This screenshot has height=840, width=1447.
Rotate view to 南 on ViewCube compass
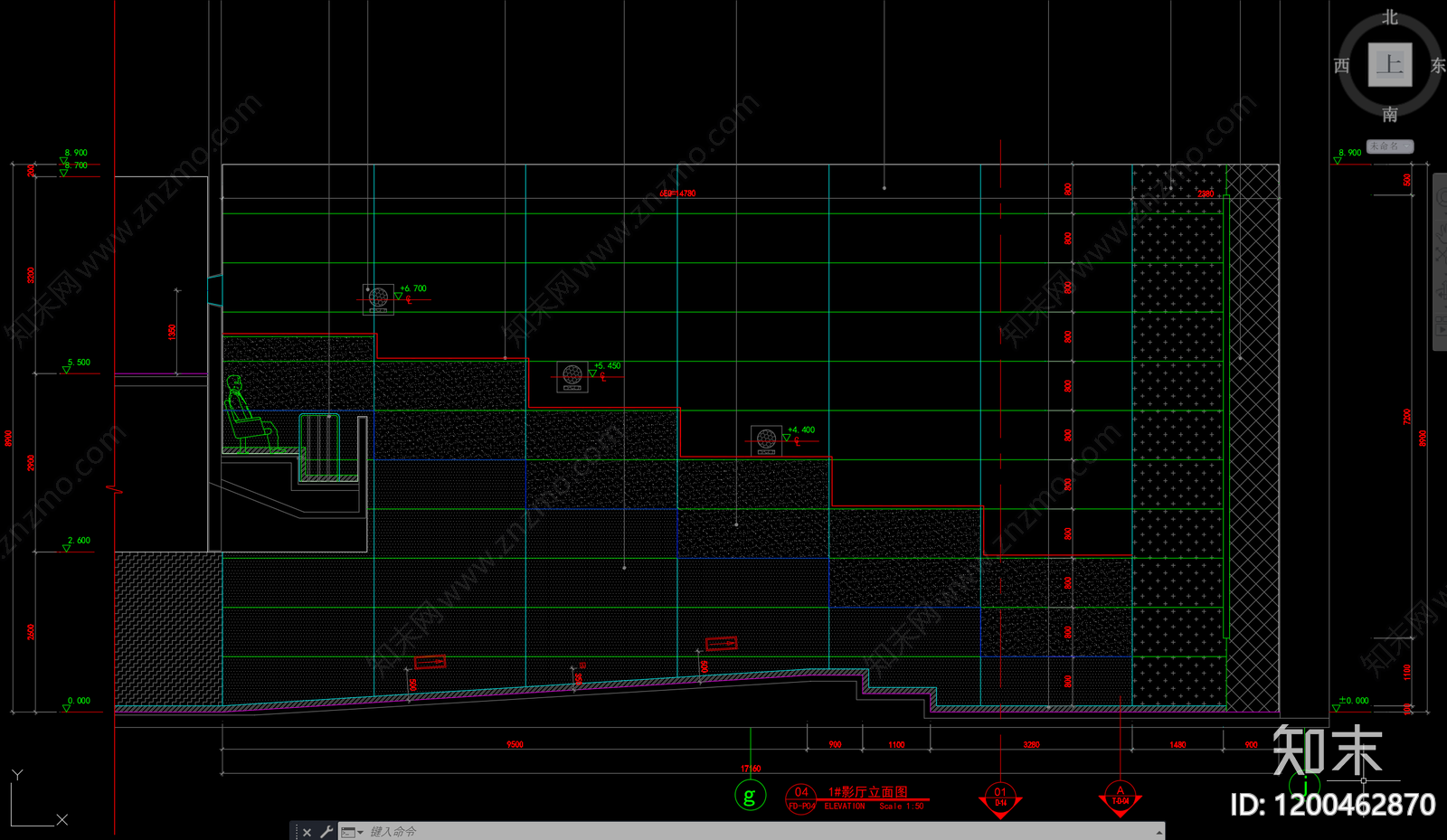pyautogui.click(x=1390, y=114)
